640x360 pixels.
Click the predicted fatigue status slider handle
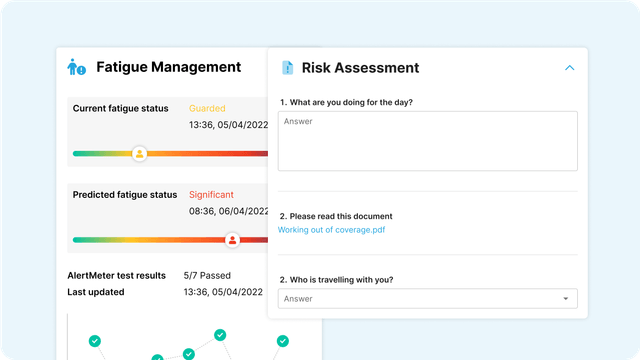pyautogui.click(x=232, y=240)
